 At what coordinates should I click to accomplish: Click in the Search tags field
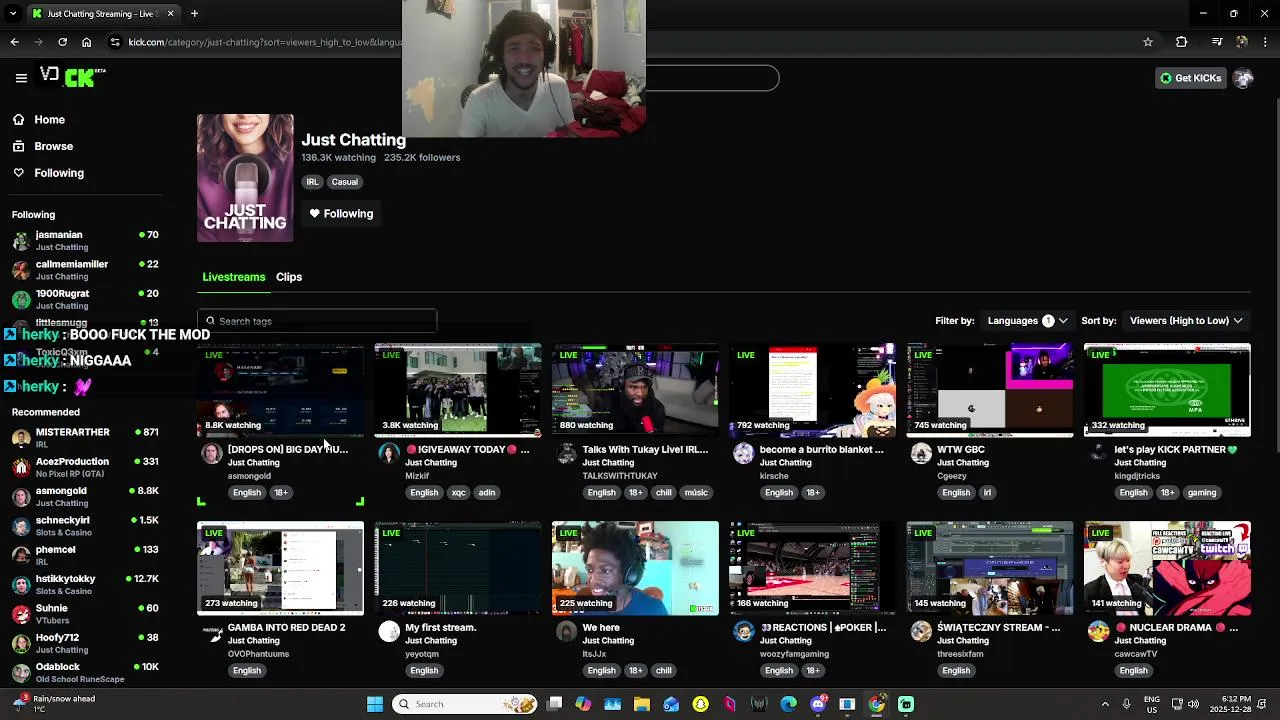317,321
